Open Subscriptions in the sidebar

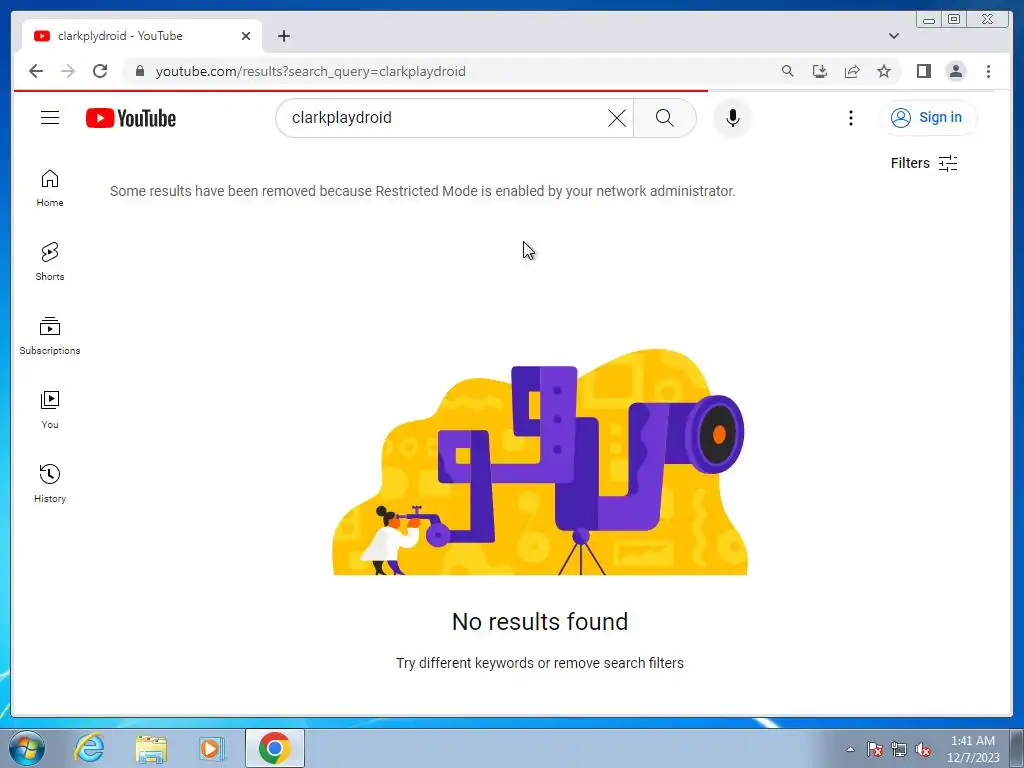tap(50, 336)
